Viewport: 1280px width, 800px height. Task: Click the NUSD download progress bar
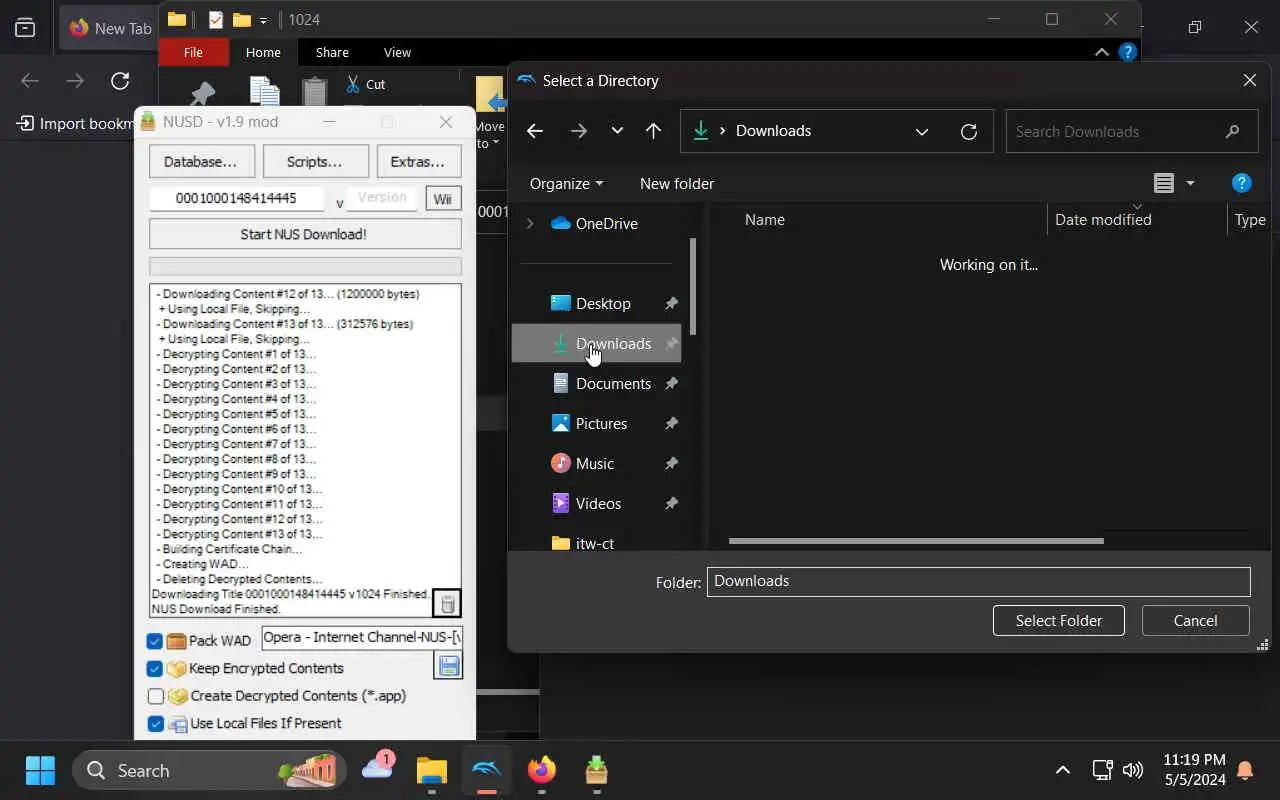click(305, 266)
